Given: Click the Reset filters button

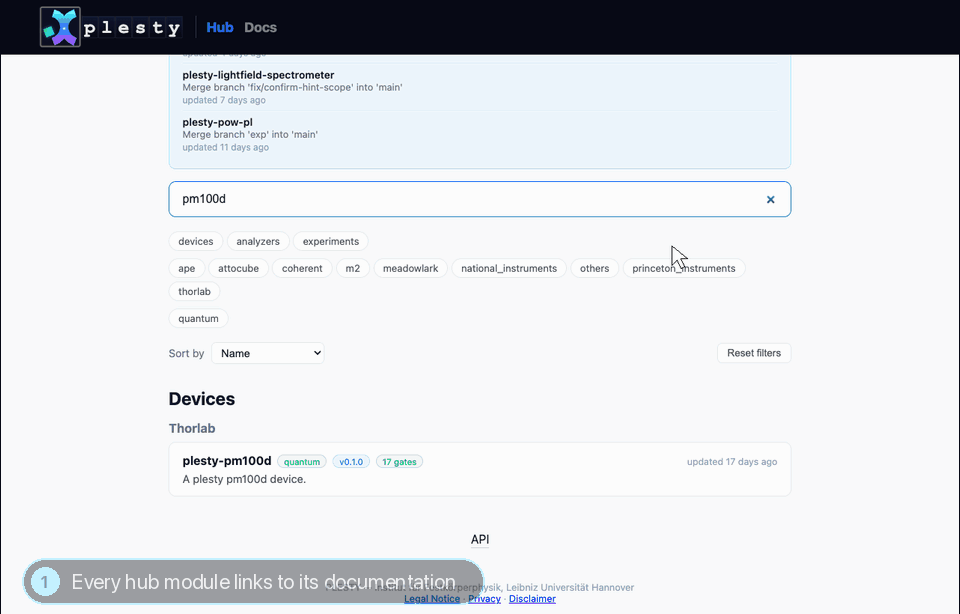Looking at the screenshot, I should click(754, 353).
